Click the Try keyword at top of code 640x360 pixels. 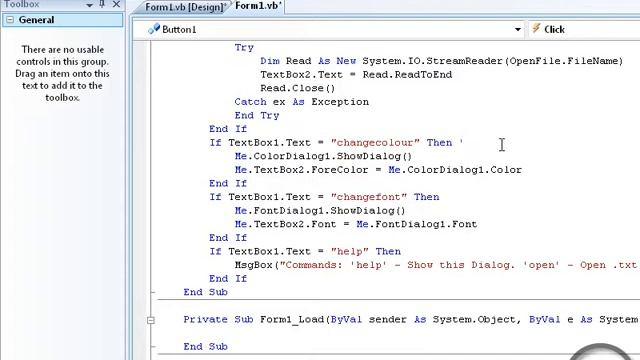pyautogui.click(x=244, y=48)
